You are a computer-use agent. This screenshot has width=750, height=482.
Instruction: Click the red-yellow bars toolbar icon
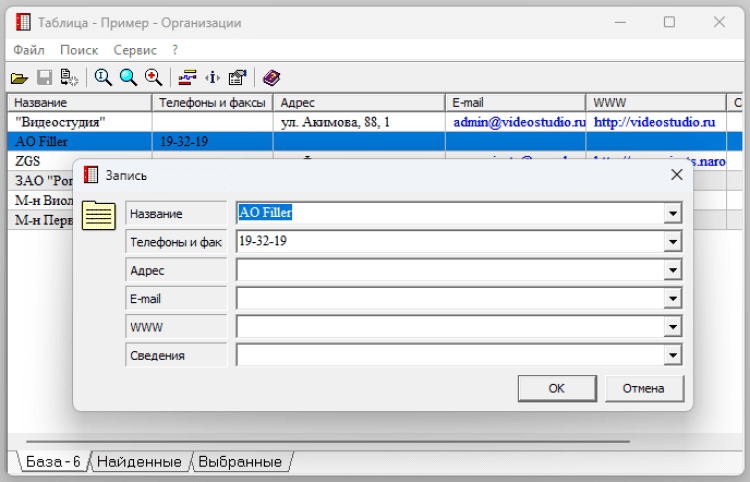coord(188,77)
